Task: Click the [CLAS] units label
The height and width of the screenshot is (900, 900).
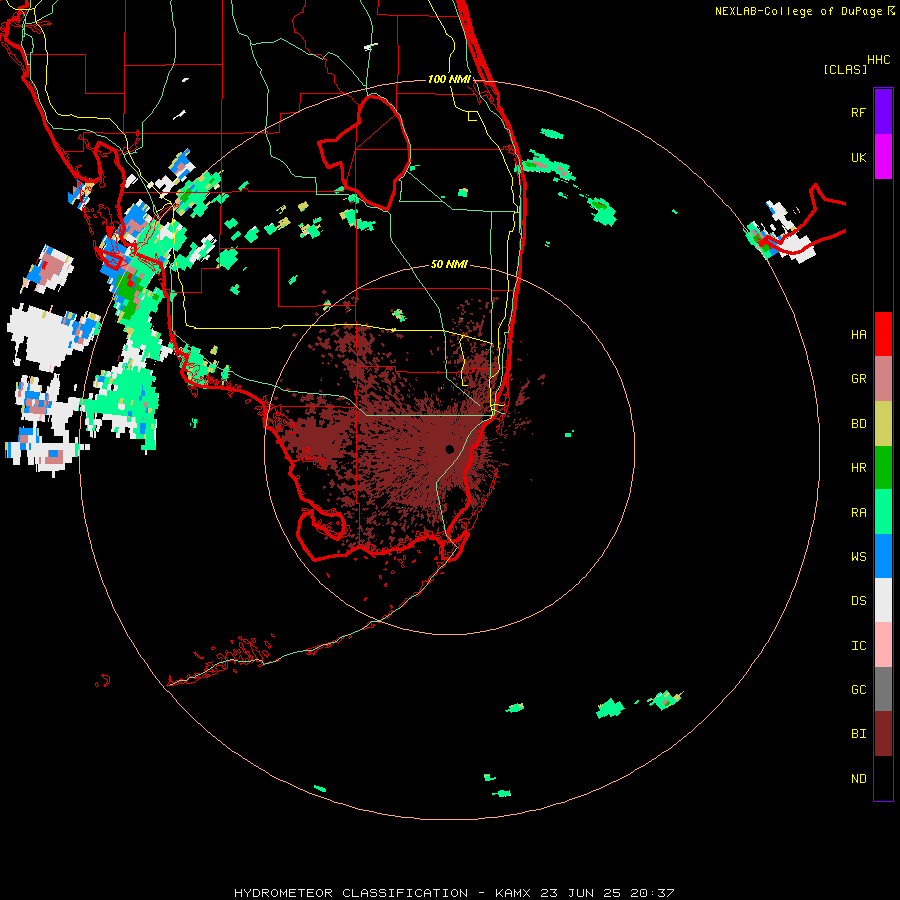Action: 845,69
